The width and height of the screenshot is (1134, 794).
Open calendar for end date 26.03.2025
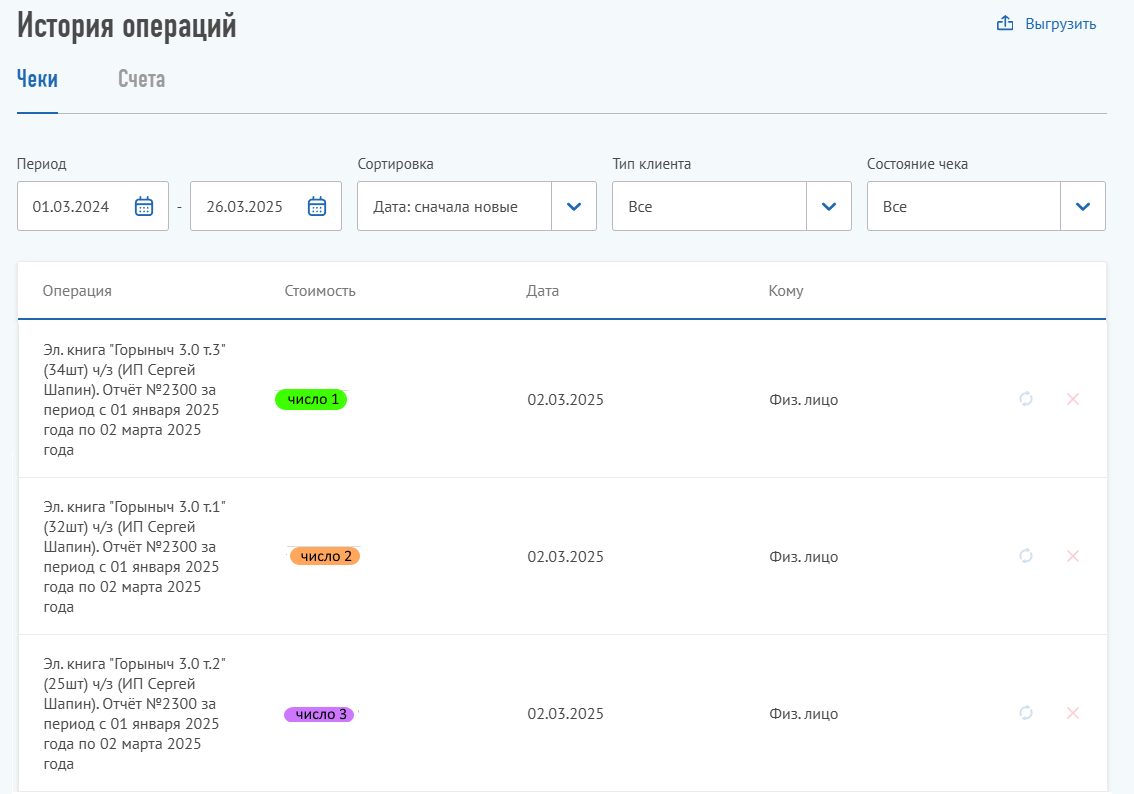pos(317,207)
